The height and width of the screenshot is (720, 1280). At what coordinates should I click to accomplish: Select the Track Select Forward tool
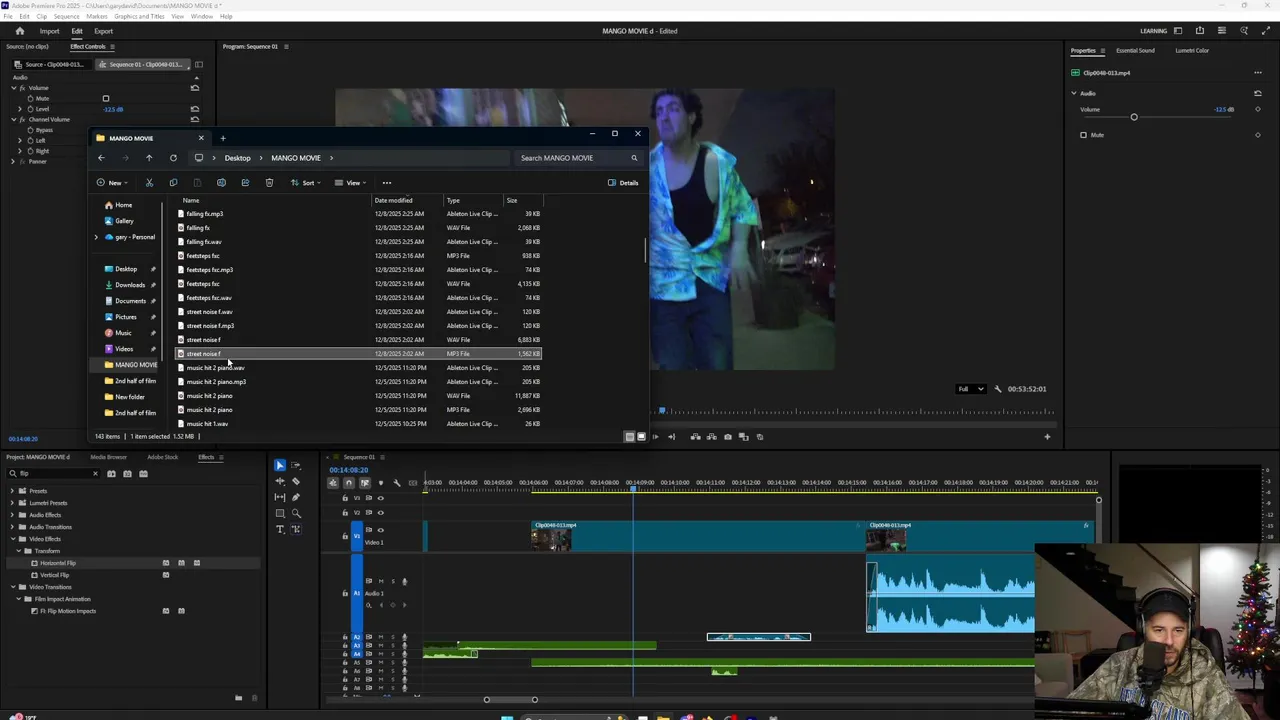click(296, 466)
